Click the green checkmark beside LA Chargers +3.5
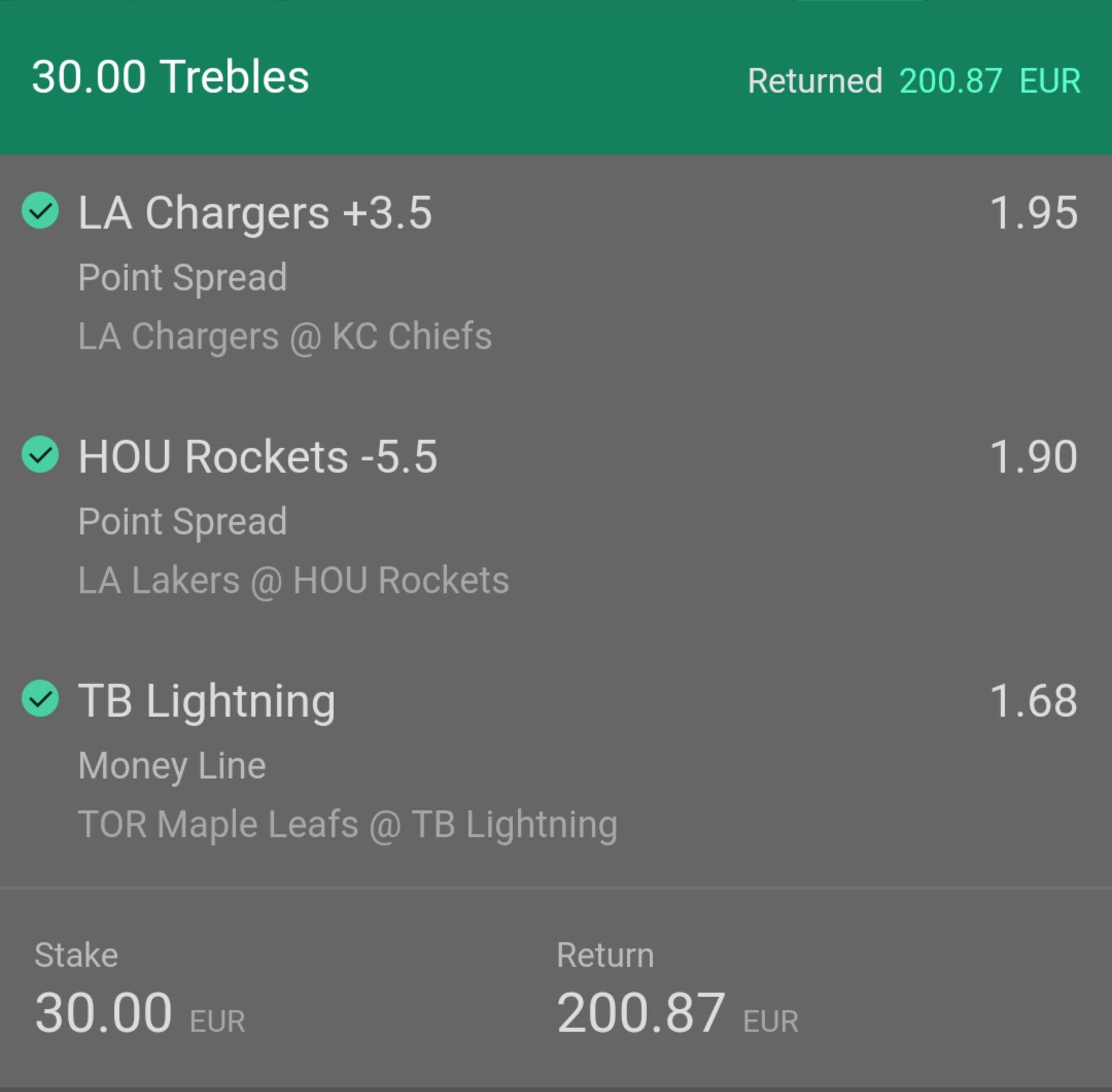1112x1092 pixels. [x=40, y=211]
